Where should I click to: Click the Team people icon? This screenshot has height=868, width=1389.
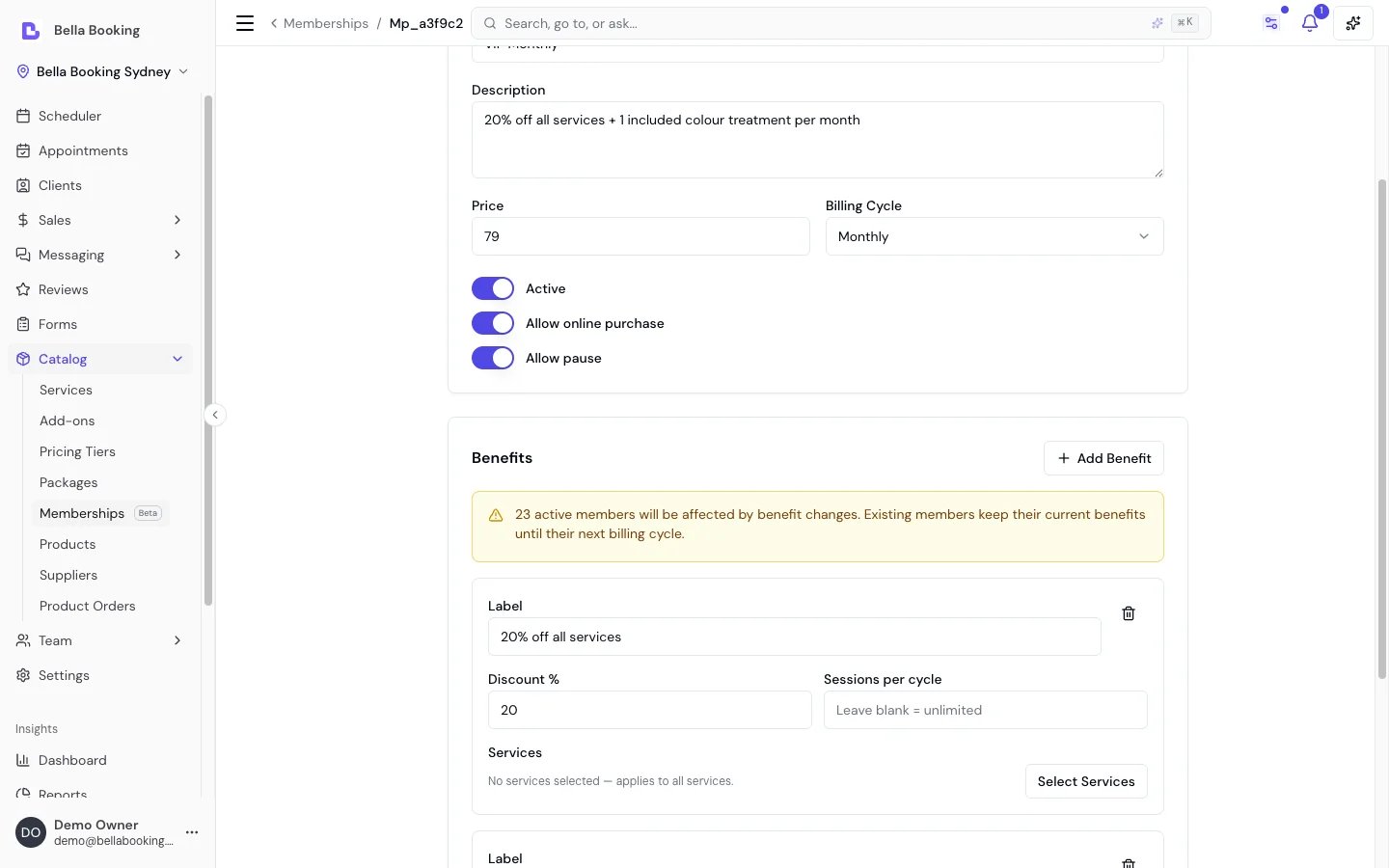pyautogui.click(x=23, y=640)
